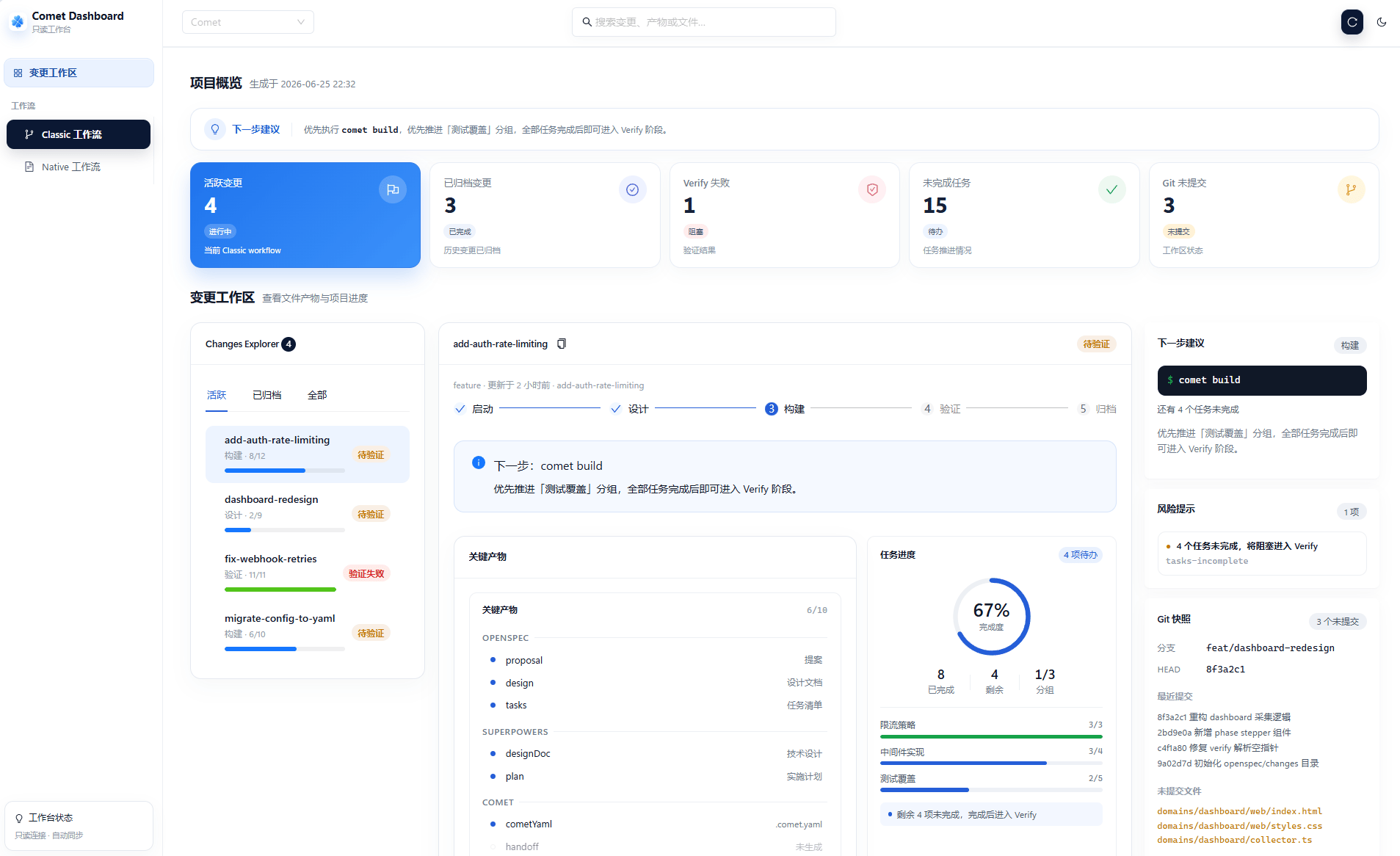Toggle dark mode with the moon icon
Screen dimensions: 1400x856
pos(1382,22)
